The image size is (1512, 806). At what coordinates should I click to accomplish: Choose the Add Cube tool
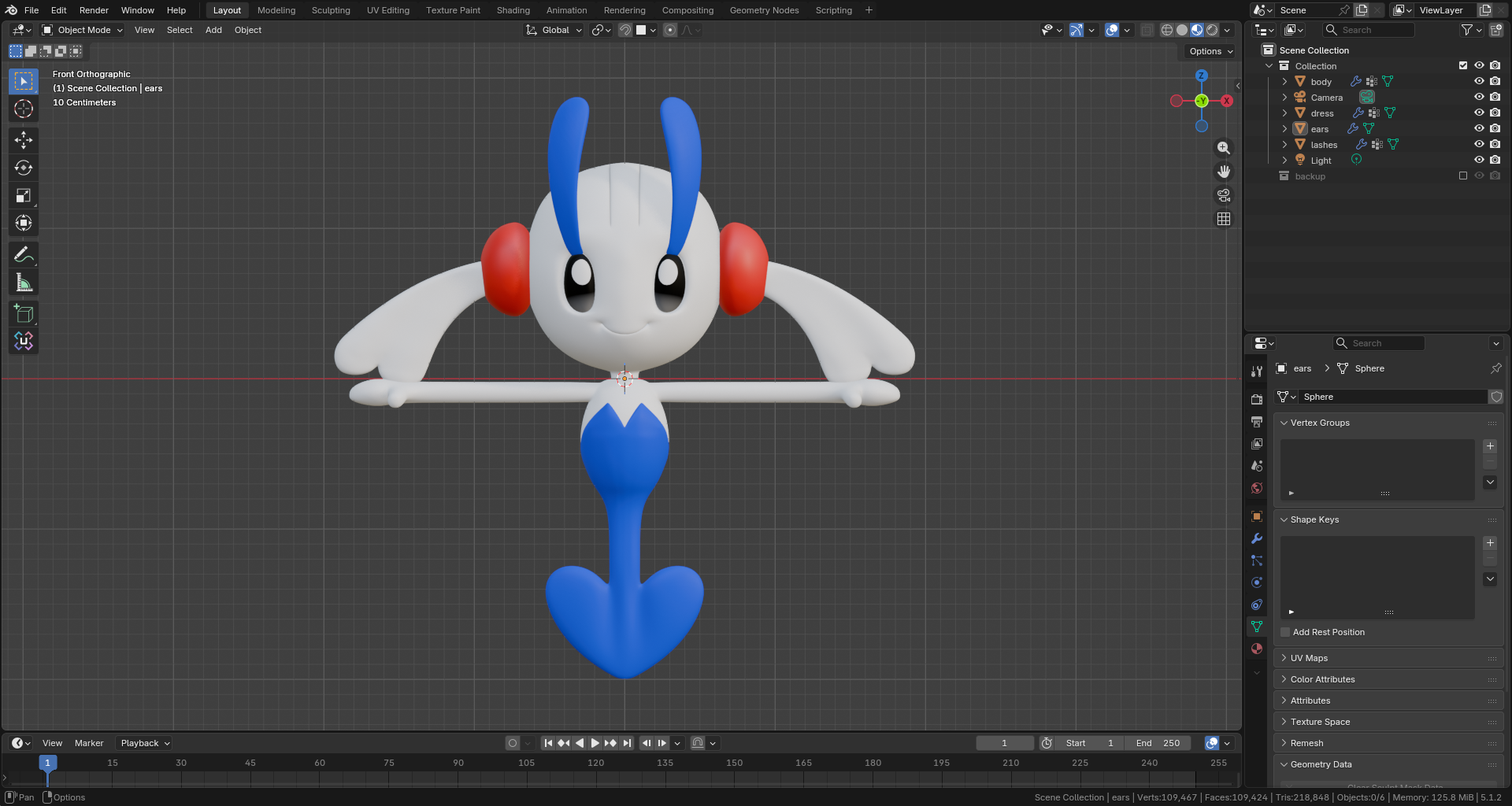[x=24, y=314]
